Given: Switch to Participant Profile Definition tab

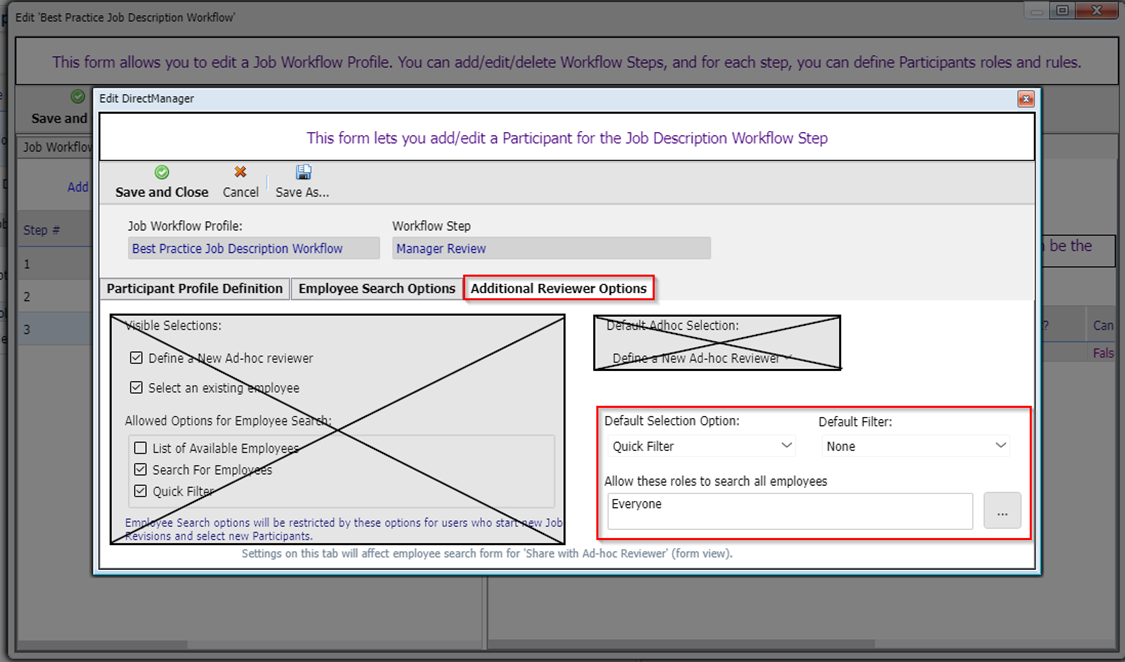Looking at the screenshot, I should (195, 289).
